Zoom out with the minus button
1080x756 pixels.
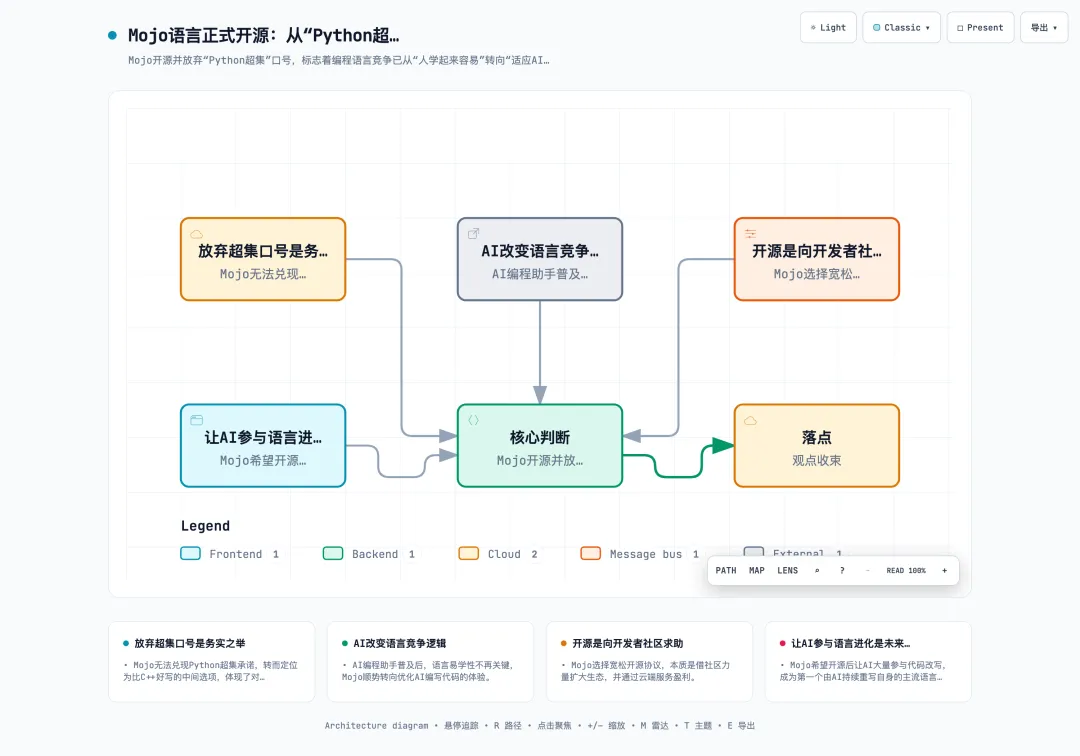[x=867, y=570]
